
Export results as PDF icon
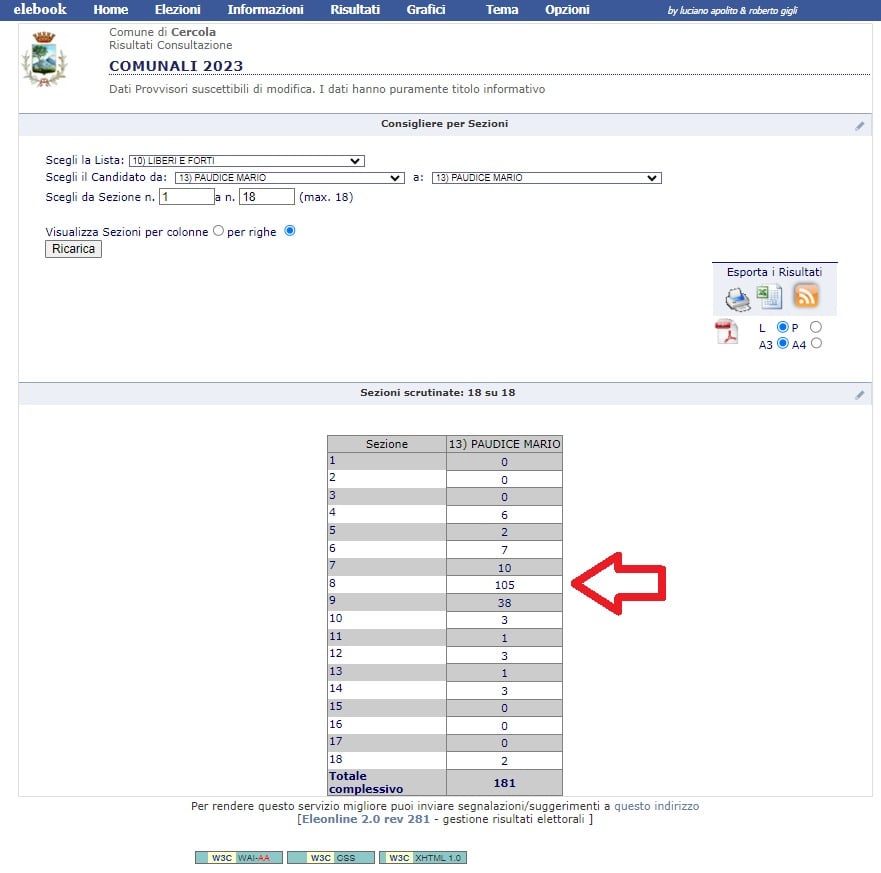point(726,333)
